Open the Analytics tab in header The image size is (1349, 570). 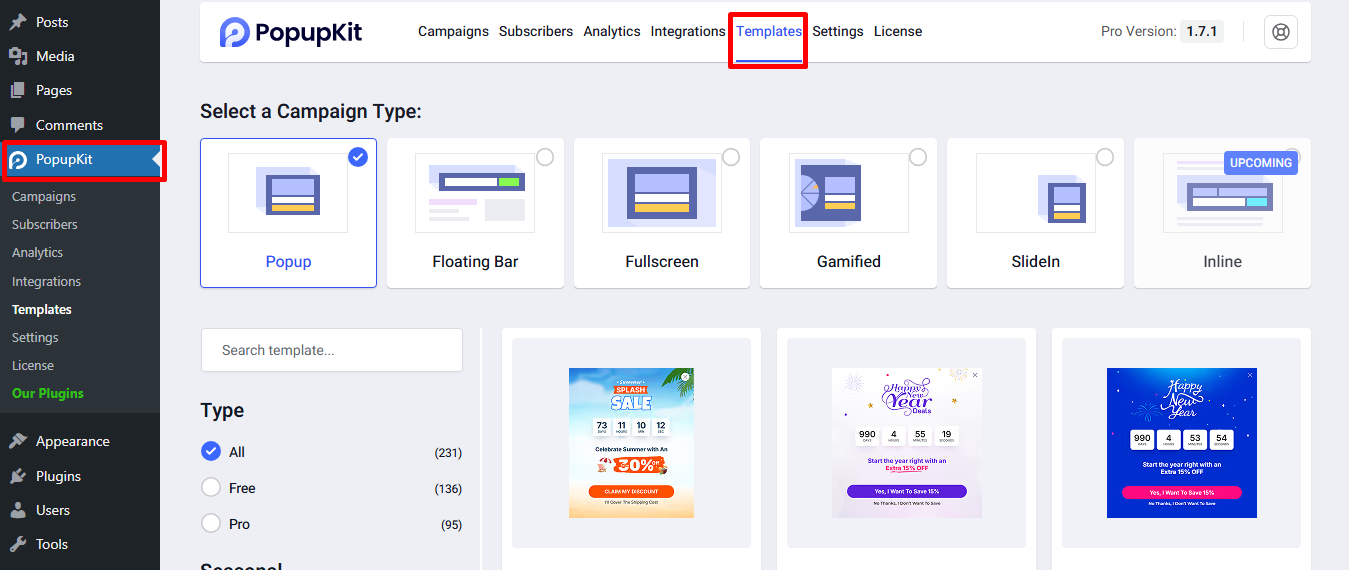coord(612,31)
